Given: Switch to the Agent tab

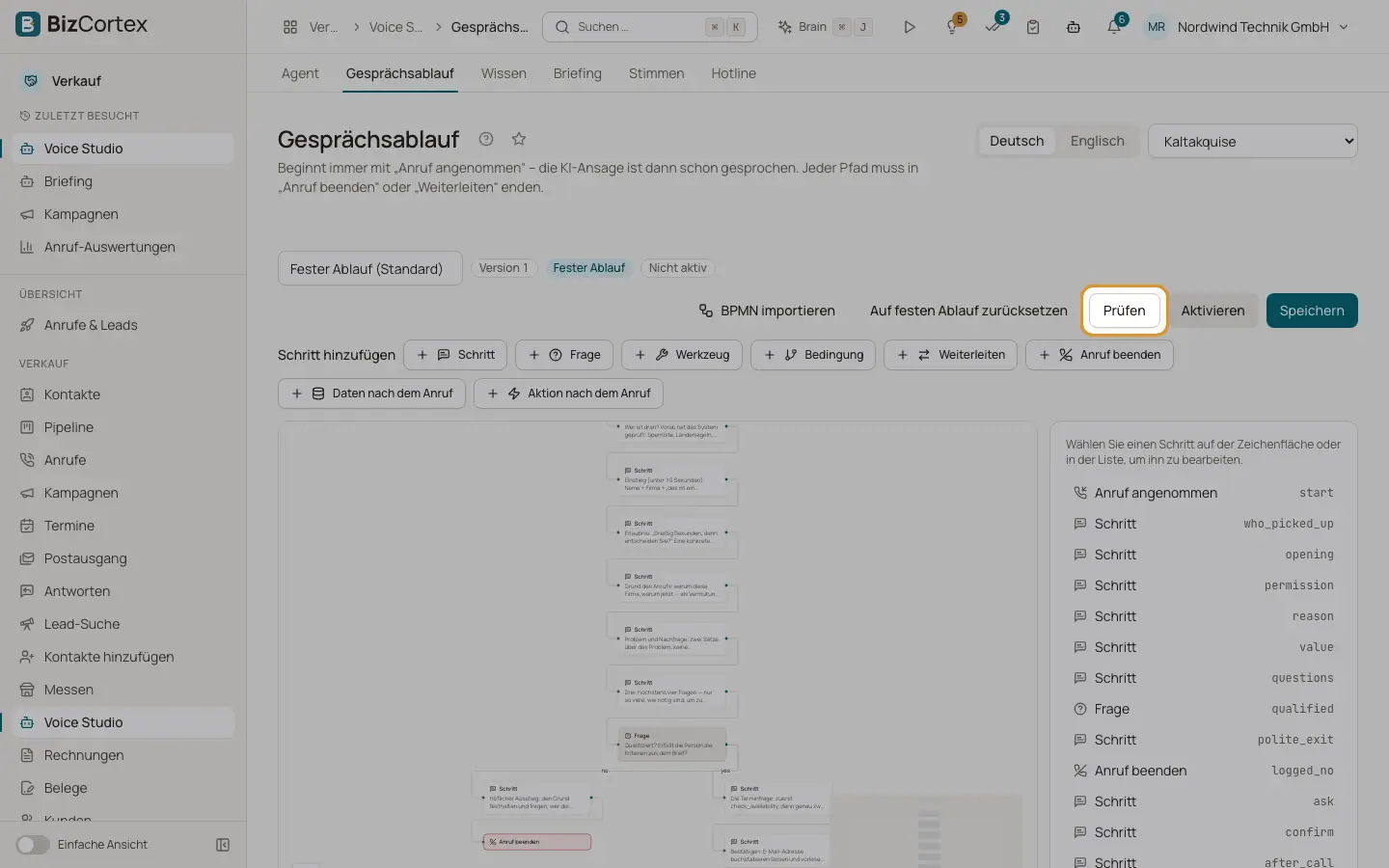Looking at the screenshot, I should [300, 73].
